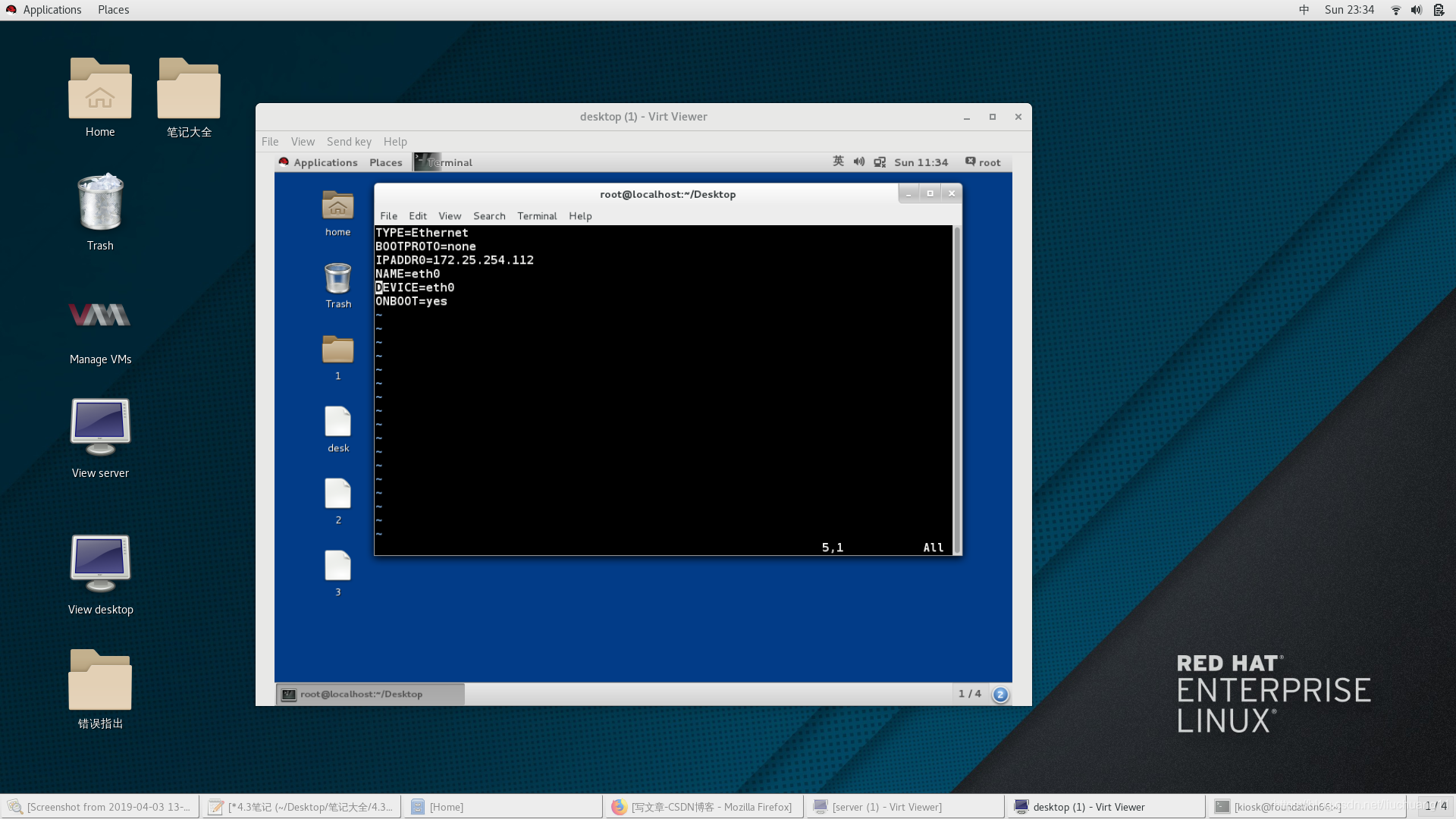The width and height of the screenshot is (1456, 819).
Task: Click the DEVICE=eth0 line
Action: click(415, 287)
